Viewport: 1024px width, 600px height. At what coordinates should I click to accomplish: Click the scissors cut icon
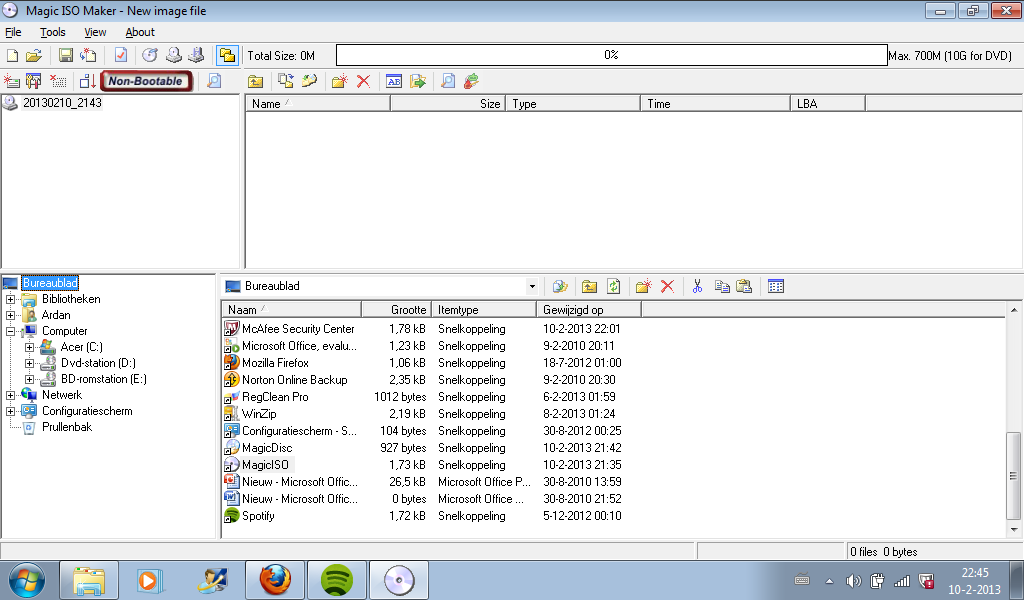[697, 286]
